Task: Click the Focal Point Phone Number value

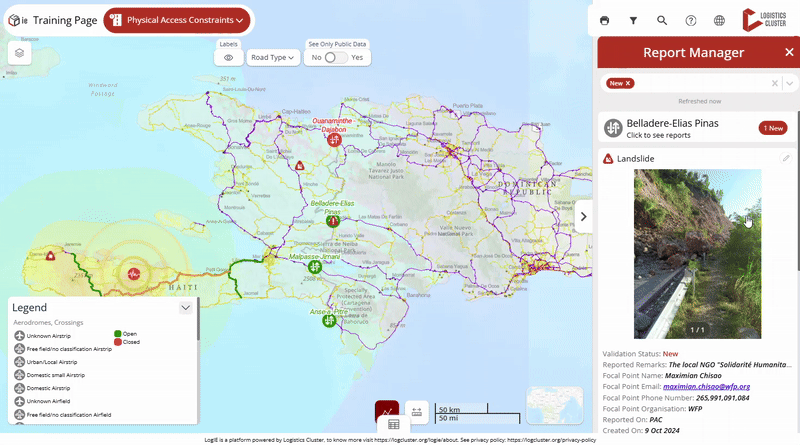Action: pos(722,398)
